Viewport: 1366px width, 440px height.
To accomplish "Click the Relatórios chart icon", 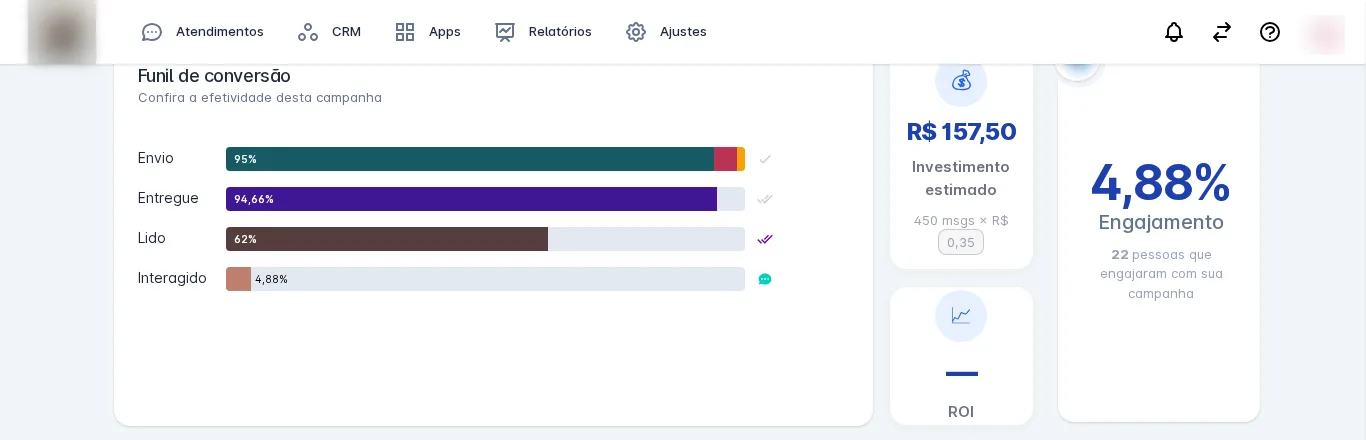I will pos(505,32).
